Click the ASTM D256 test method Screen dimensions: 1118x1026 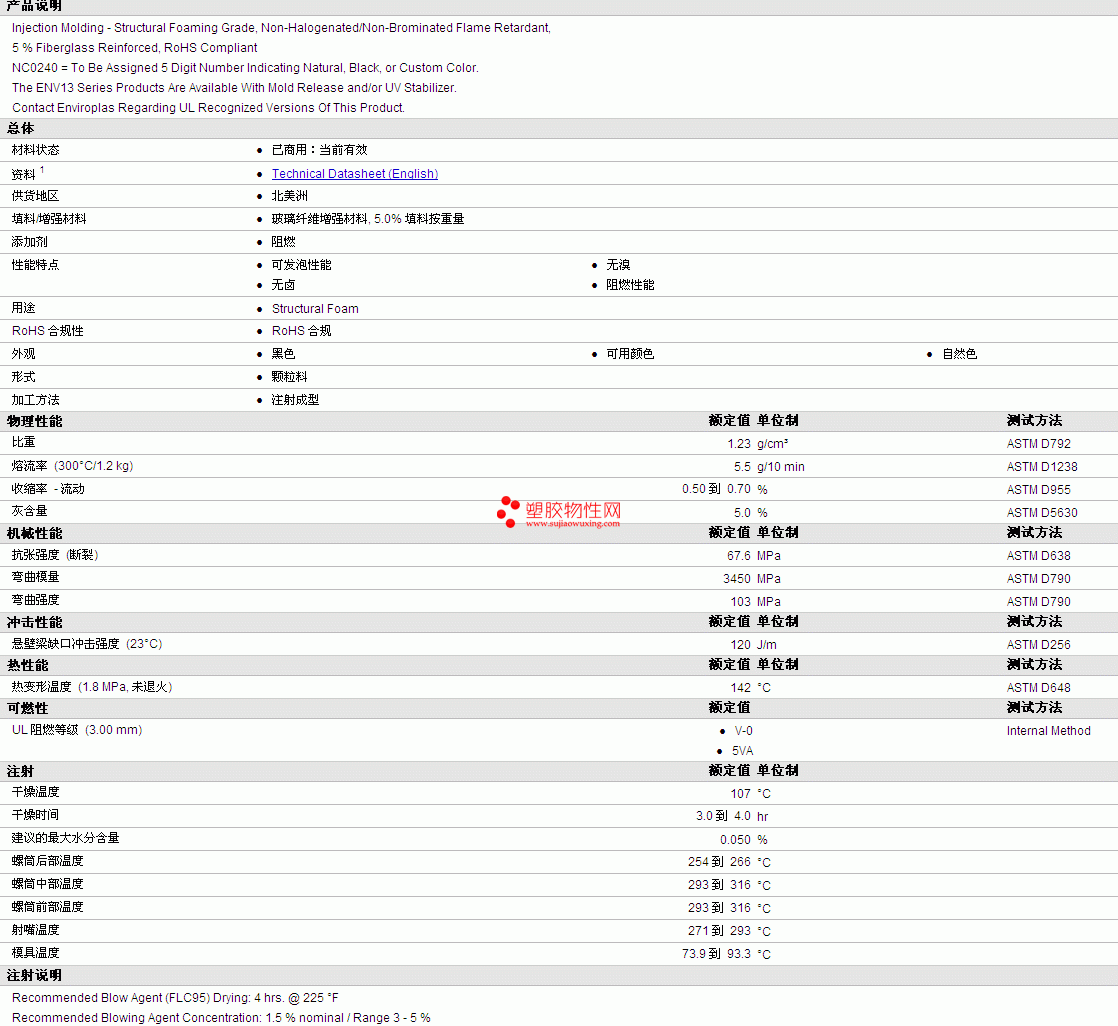pos(1038,645)
